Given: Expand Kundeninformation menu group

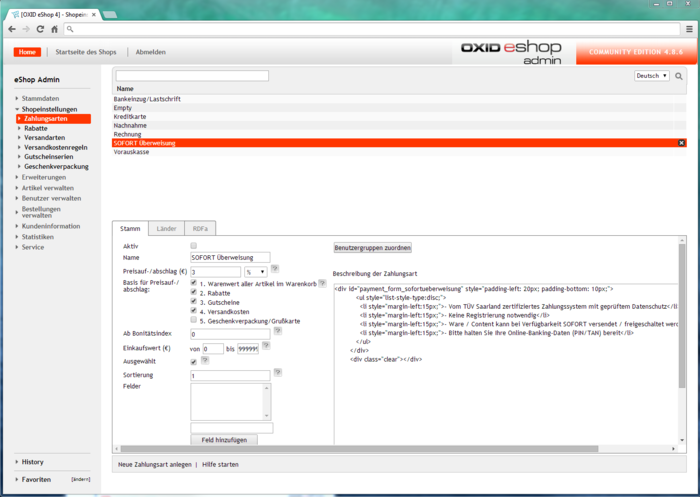Looking at the screenshot, I should (x=51, y=226).
